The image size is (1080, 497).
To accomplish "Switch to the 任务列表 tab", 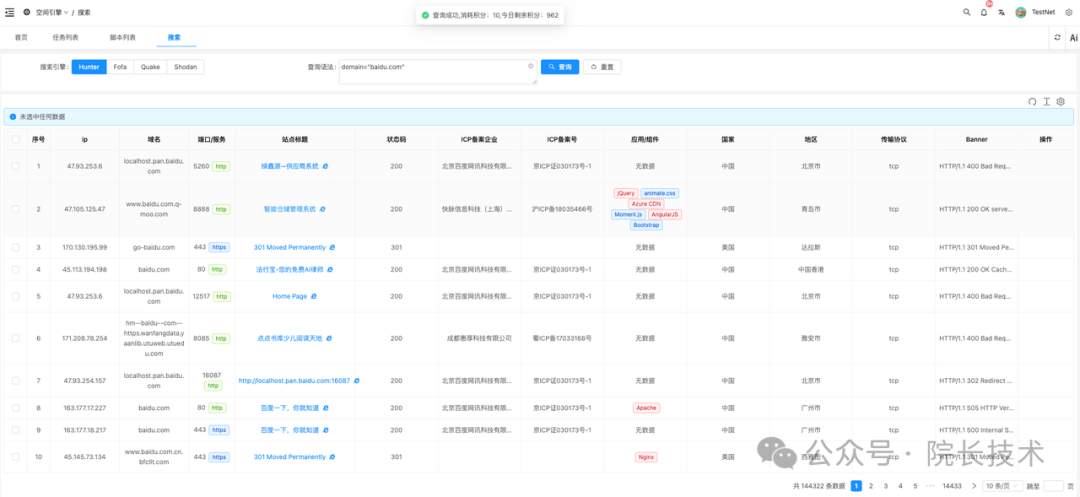I will point(65,37).
